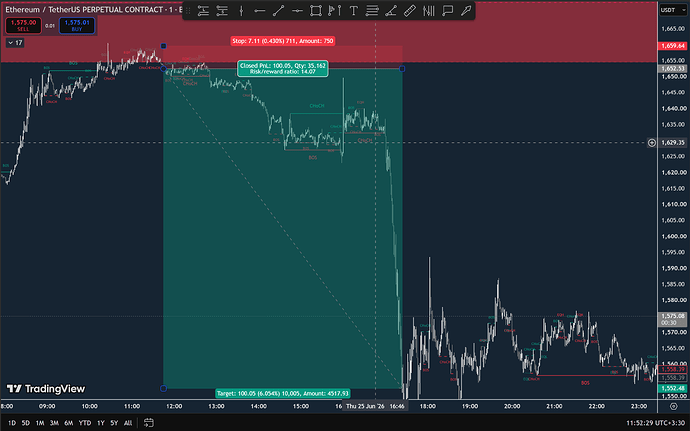Screen dimensions: 690x431
Task: Click the toolbar drag handle dots
Action: (188, 11)
